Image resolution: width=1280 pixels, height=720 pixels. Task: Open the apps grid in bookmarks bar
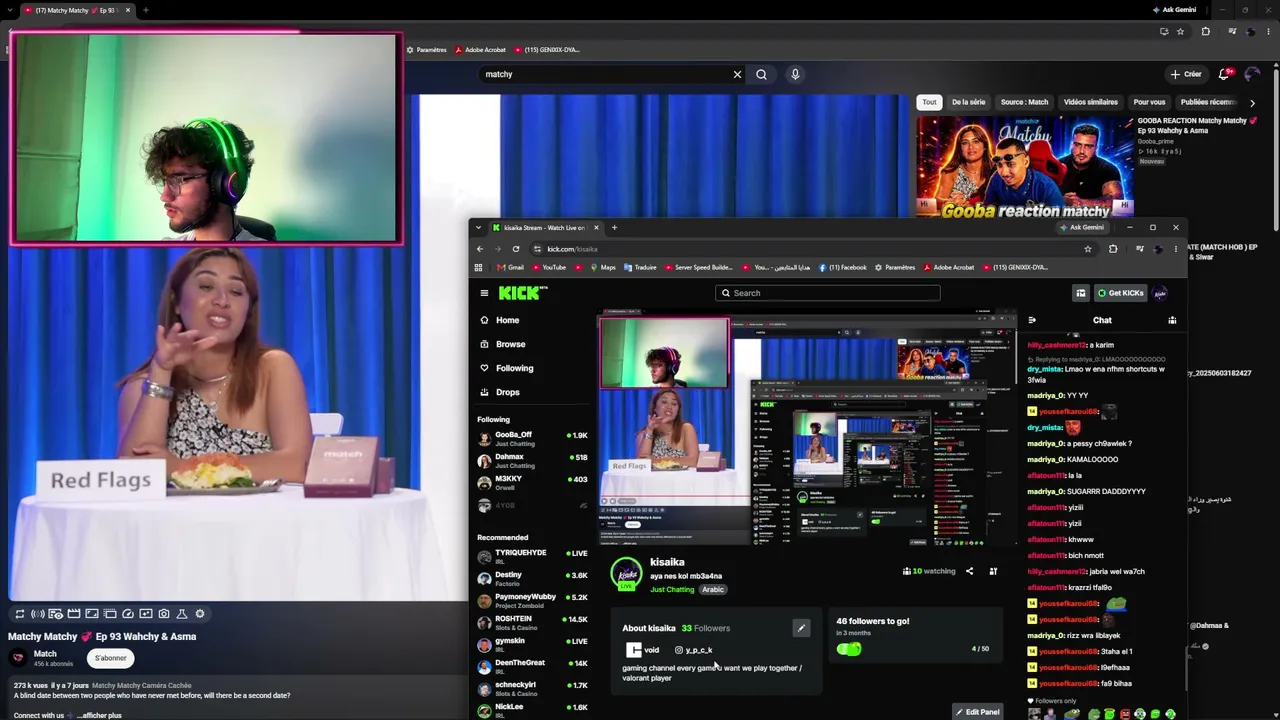click(x=478, y=268)
